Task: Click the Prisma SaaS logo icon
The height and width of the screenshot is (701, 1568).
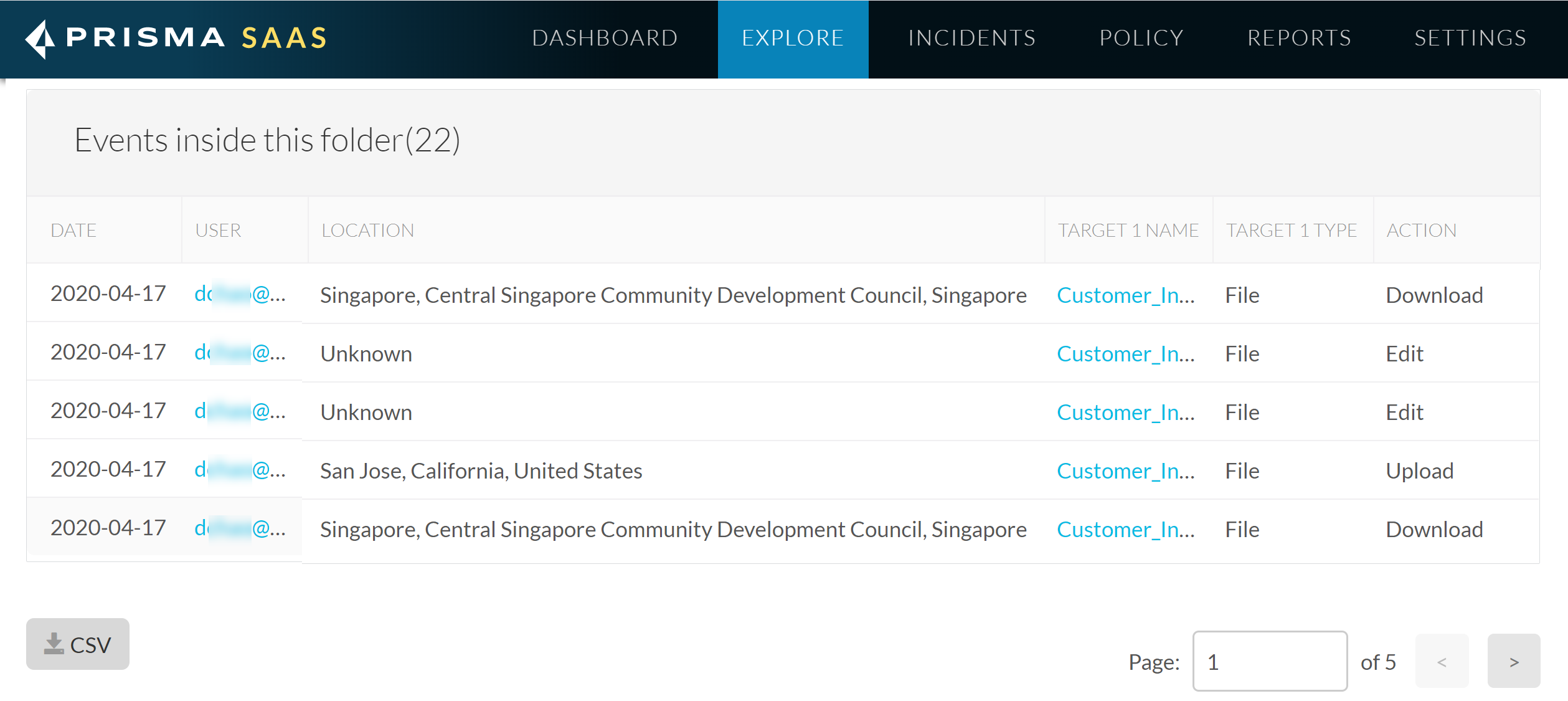Action: pos(40,39)
